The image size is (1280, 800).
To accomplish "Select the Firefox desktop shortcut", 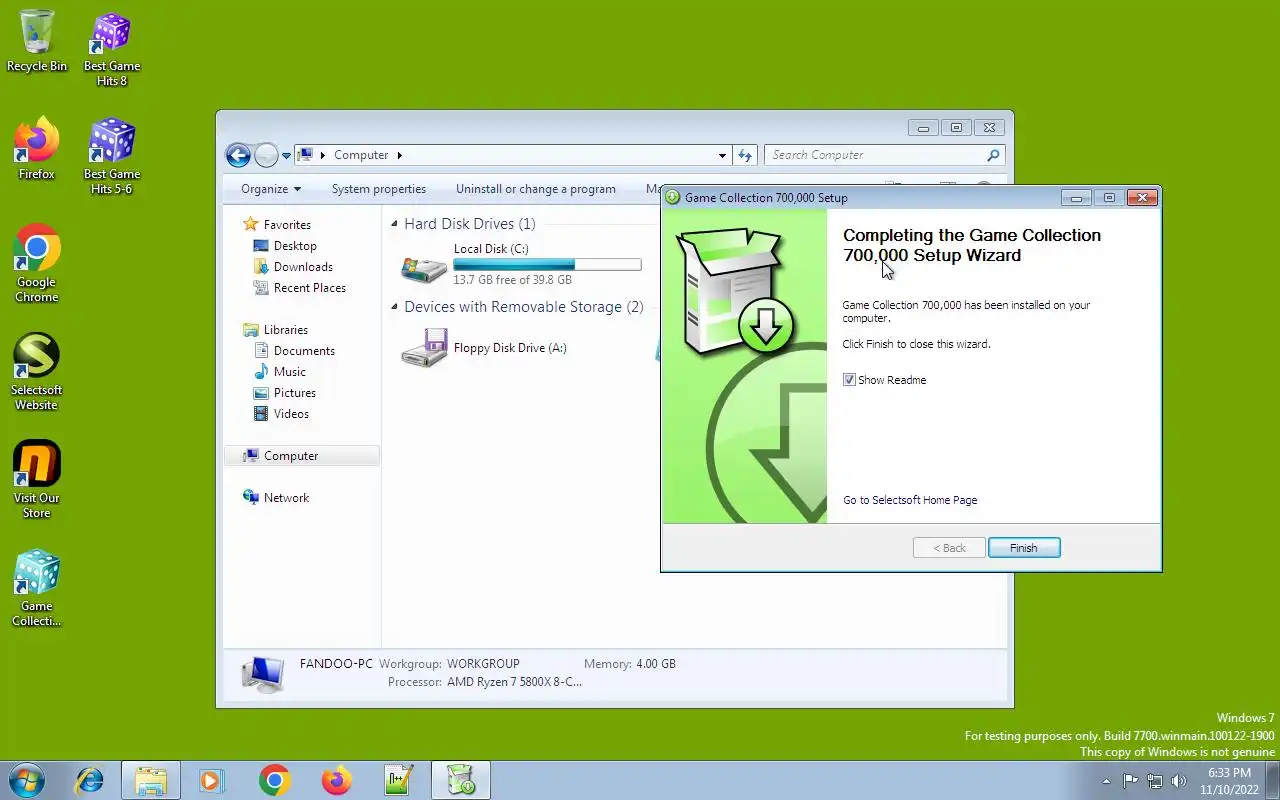I will 37,150.
